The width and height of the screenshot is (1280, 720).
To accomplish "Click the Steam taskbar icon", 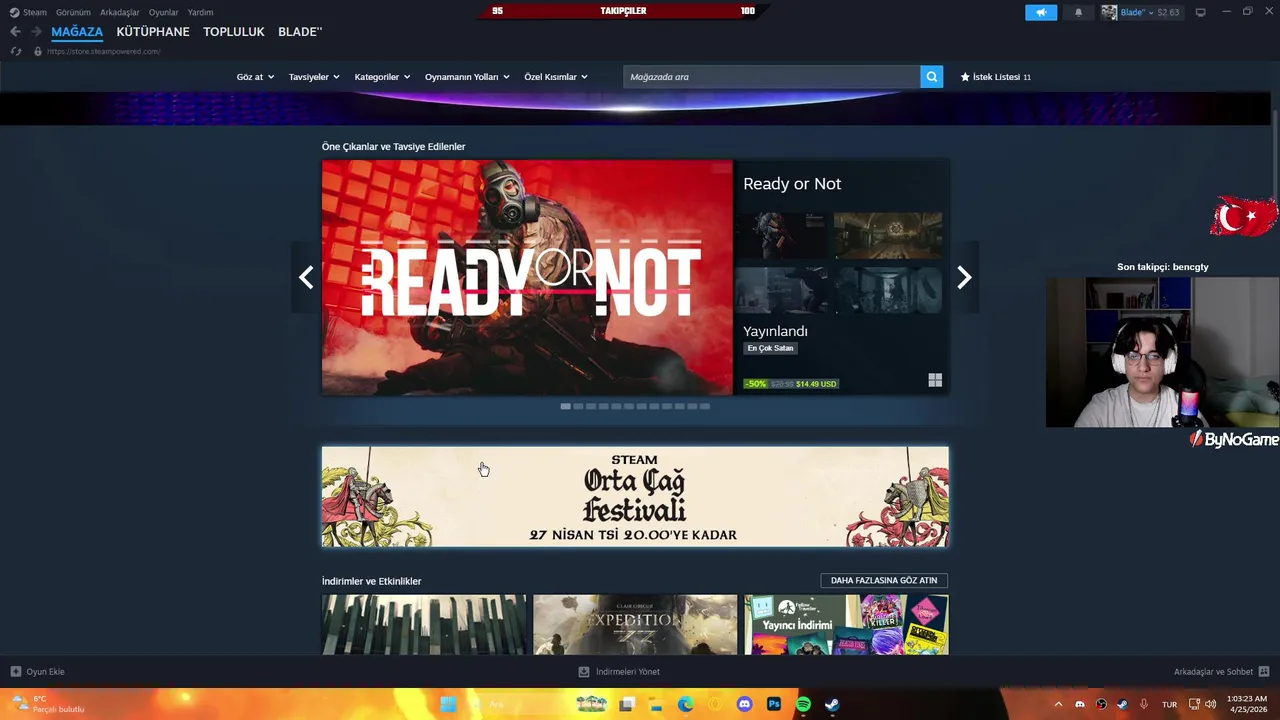I will click(x=832, y=704).
